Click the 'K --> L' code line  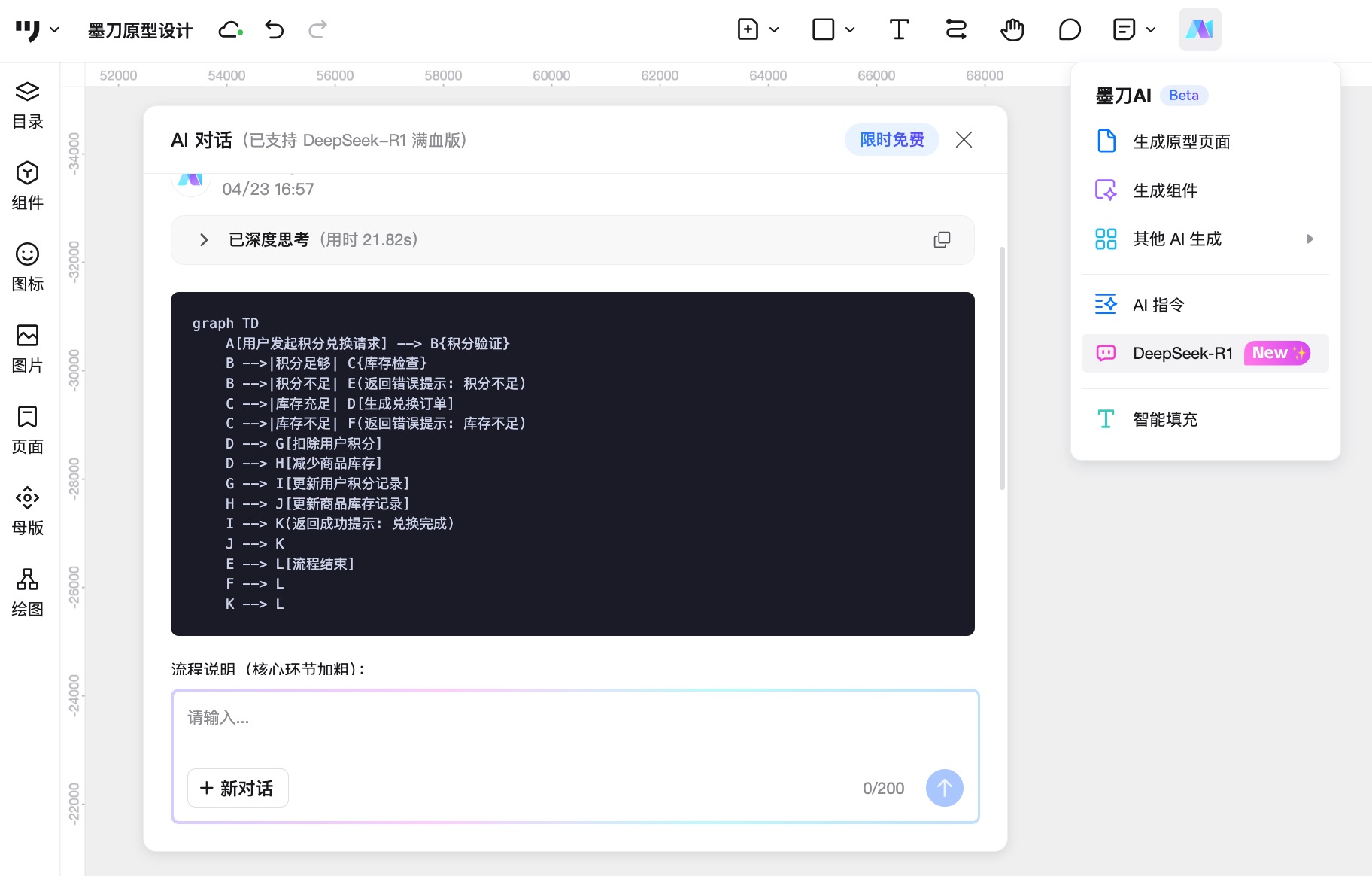[x=255, y=604]
